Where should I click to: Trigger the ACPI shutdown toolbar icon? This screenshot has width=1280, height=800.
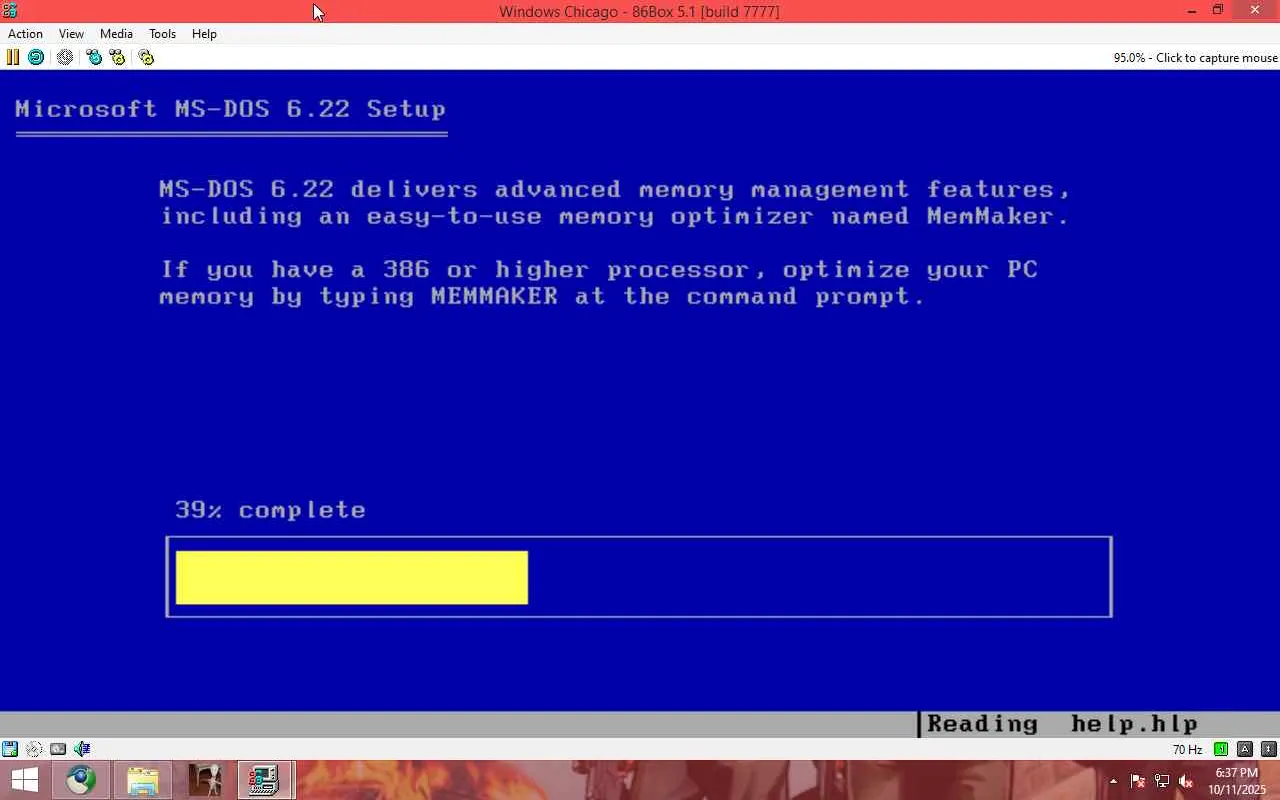pos(65,57)
